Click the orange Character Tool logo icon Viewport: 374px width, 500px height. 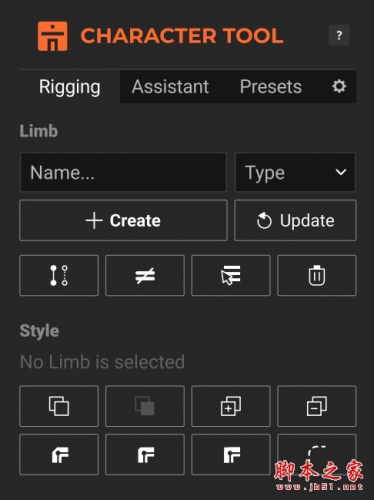click(x=52, y=36)
